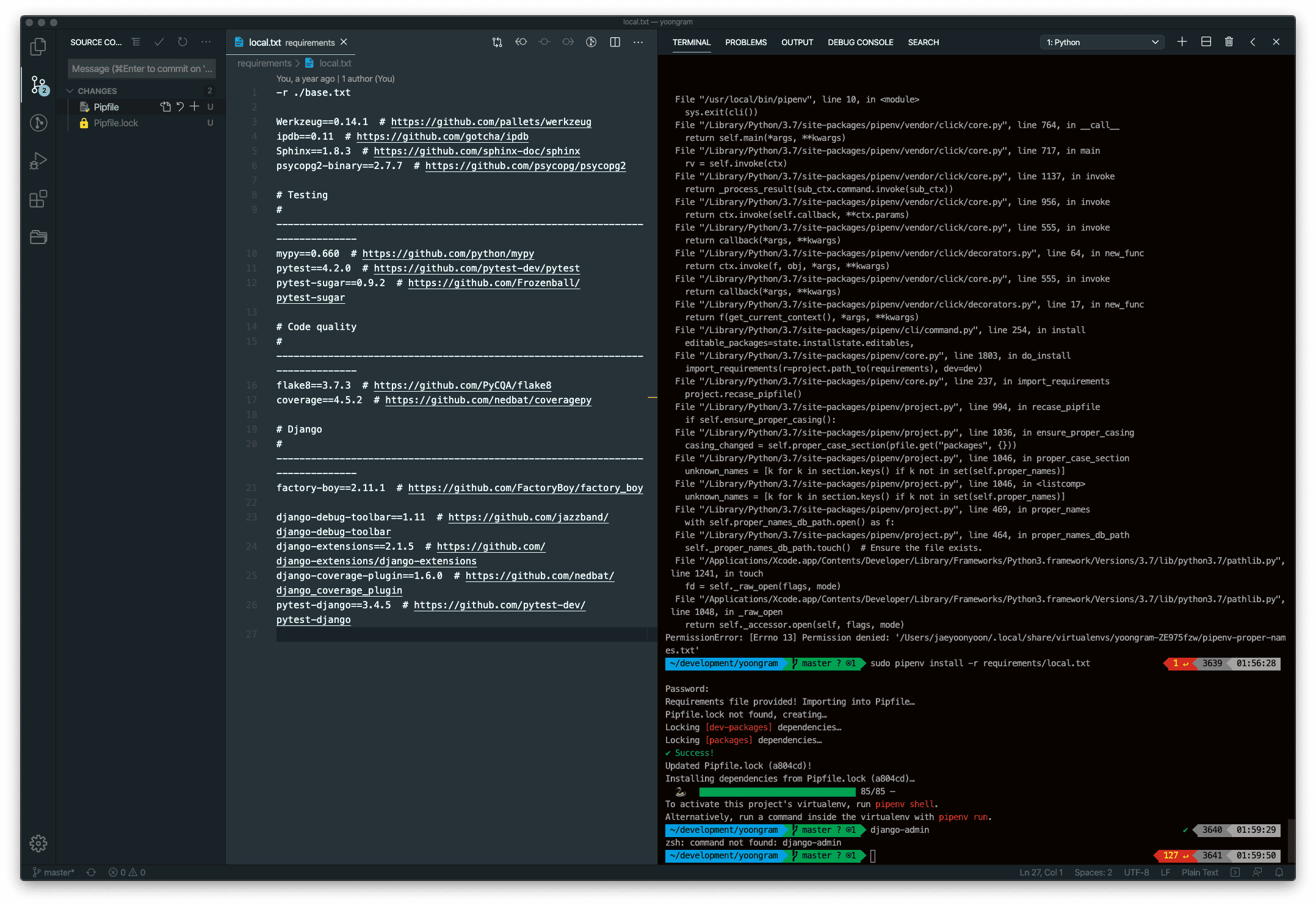Image resolution: width=1316 pixels, height=906 pixels.
Task: Open the Explorer view in activity bar
Action: click(38, 47)
